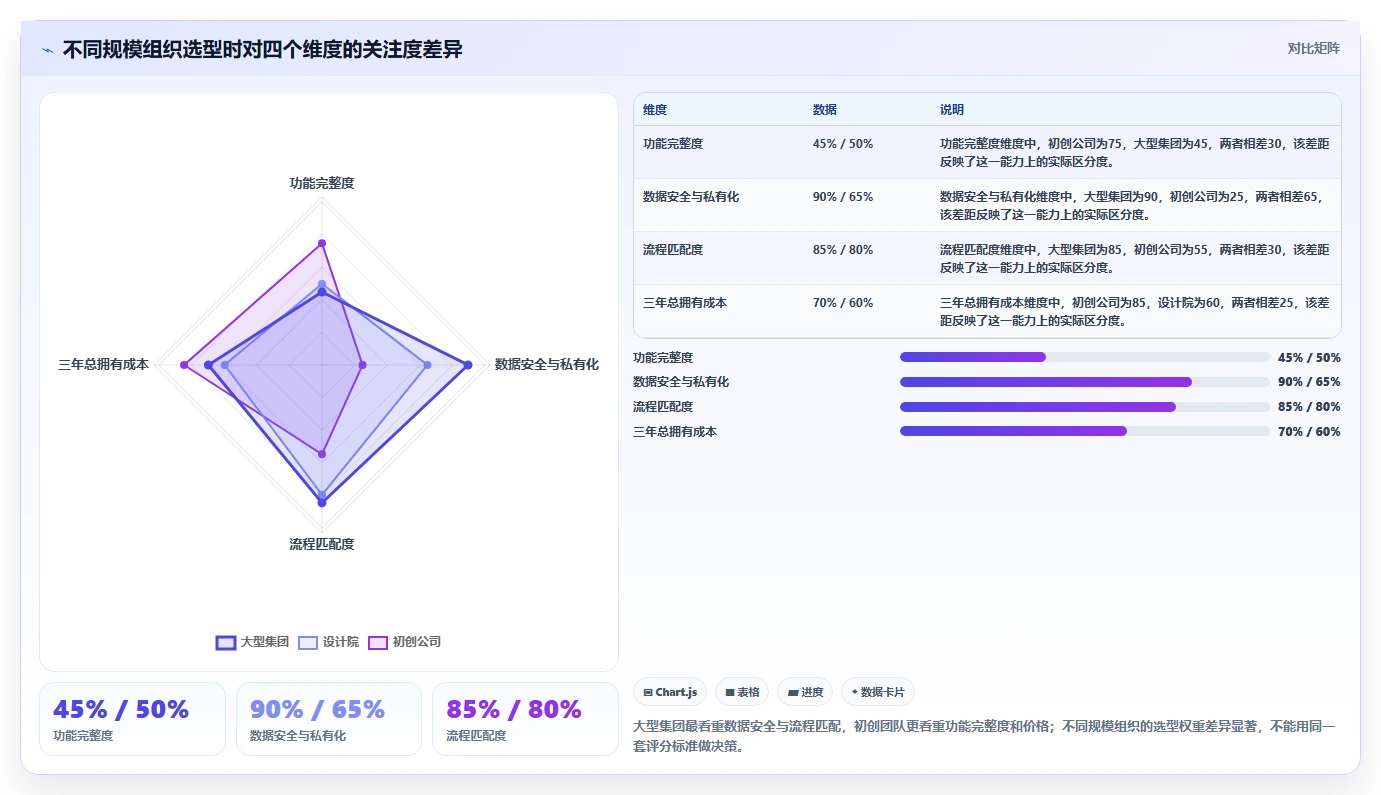Click description starting 功能完整度维度中 in table
This screenshot has width=1381, height=795.
pos(1135,152)
